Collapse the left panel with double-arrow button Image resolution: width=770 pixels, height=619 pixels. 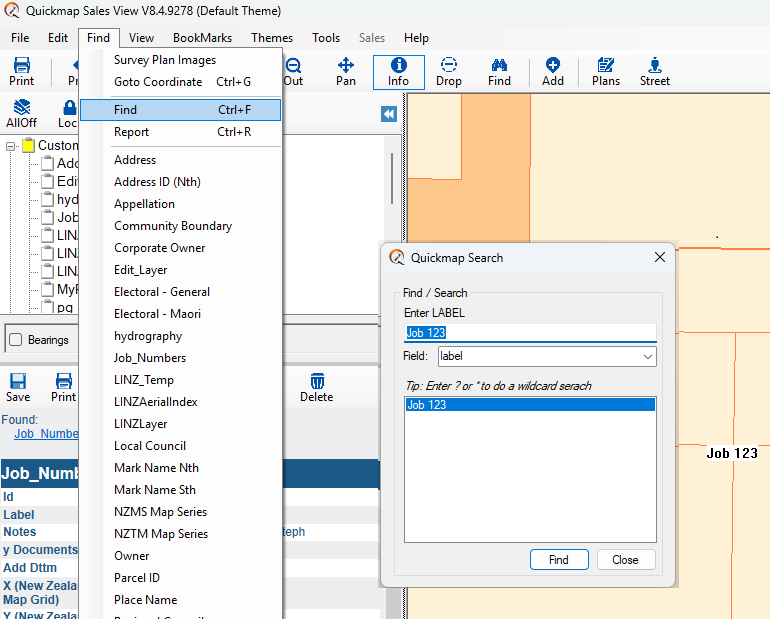point(389,114)
